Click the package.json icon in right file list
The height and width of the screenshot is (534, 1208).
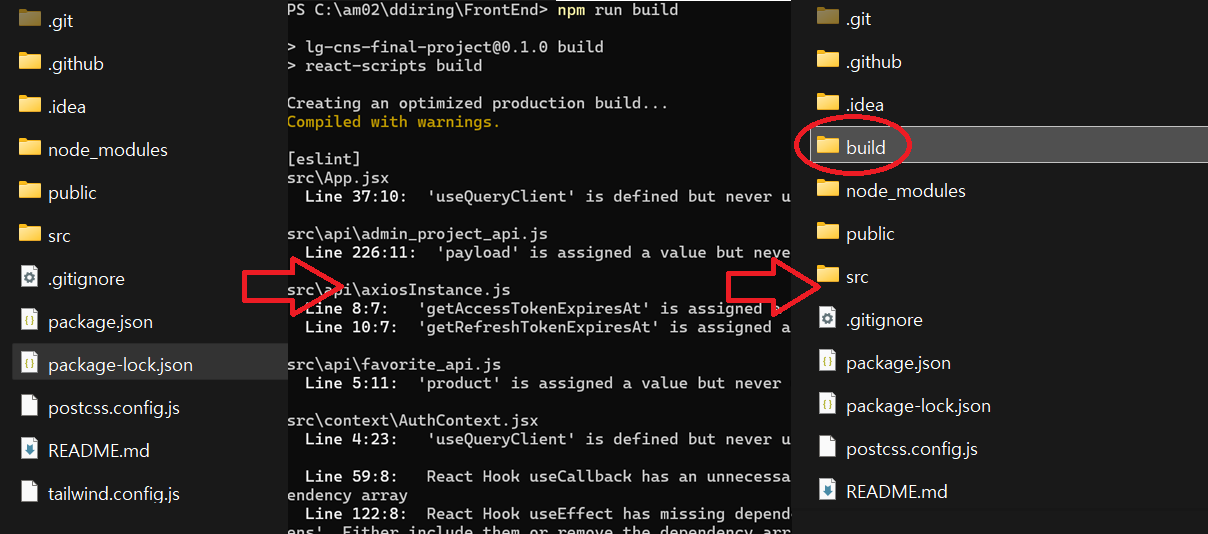pos(827,362)
